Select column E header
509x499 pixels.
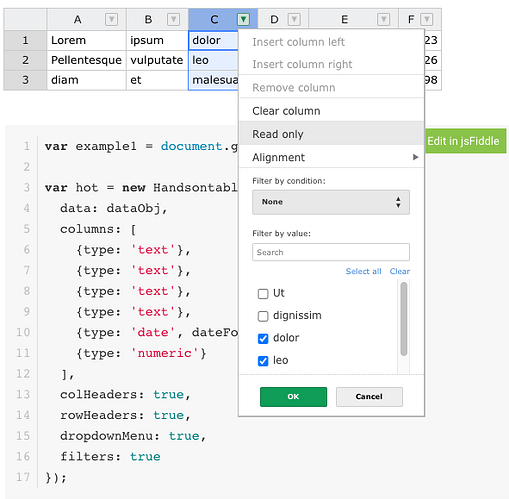(x=353, y=19)
